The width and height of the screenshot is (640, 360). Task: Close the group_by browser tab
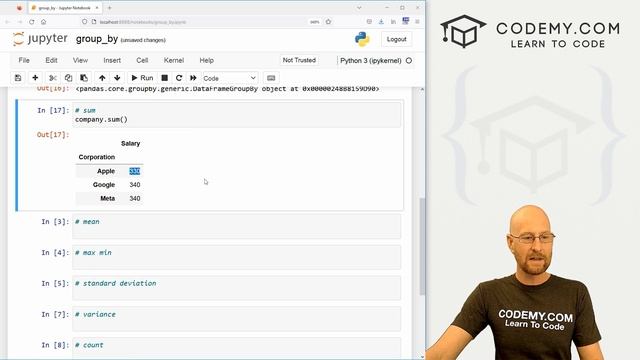tap(97, 8)
